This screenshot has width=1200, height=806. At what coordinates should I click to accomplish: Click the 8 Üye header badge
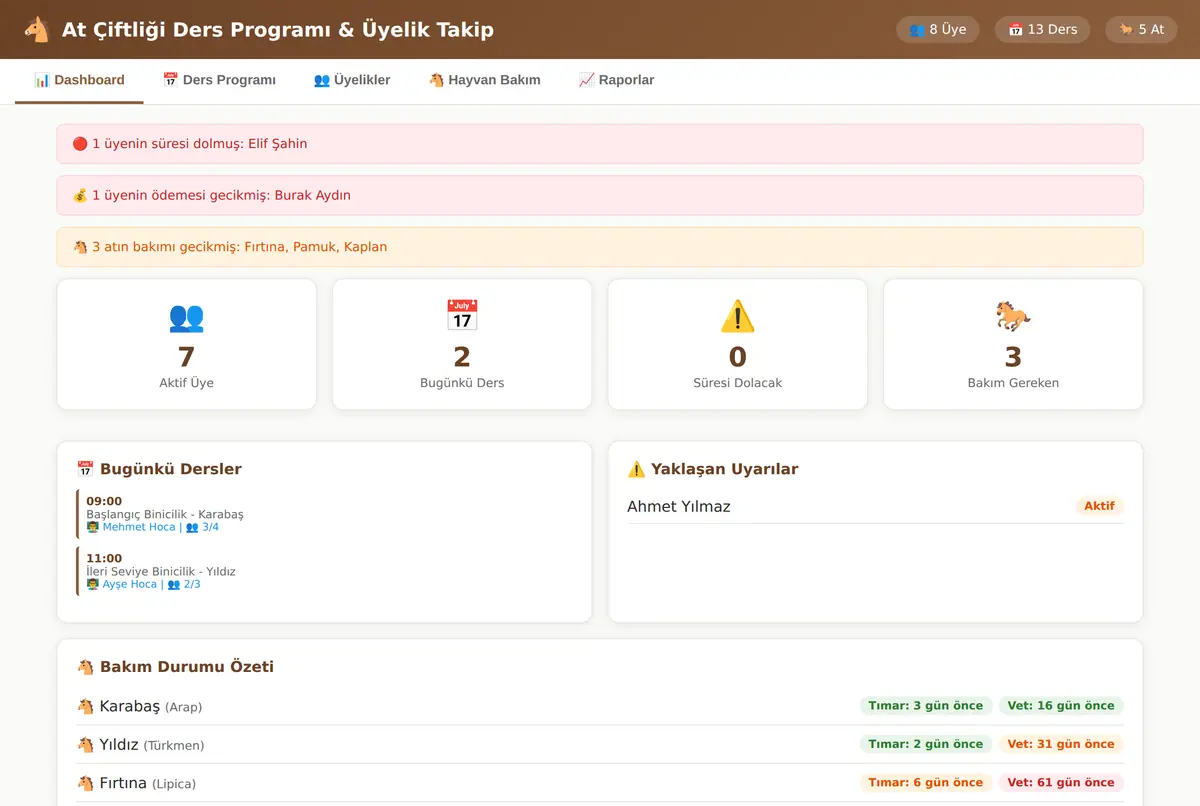coord(938,30)
